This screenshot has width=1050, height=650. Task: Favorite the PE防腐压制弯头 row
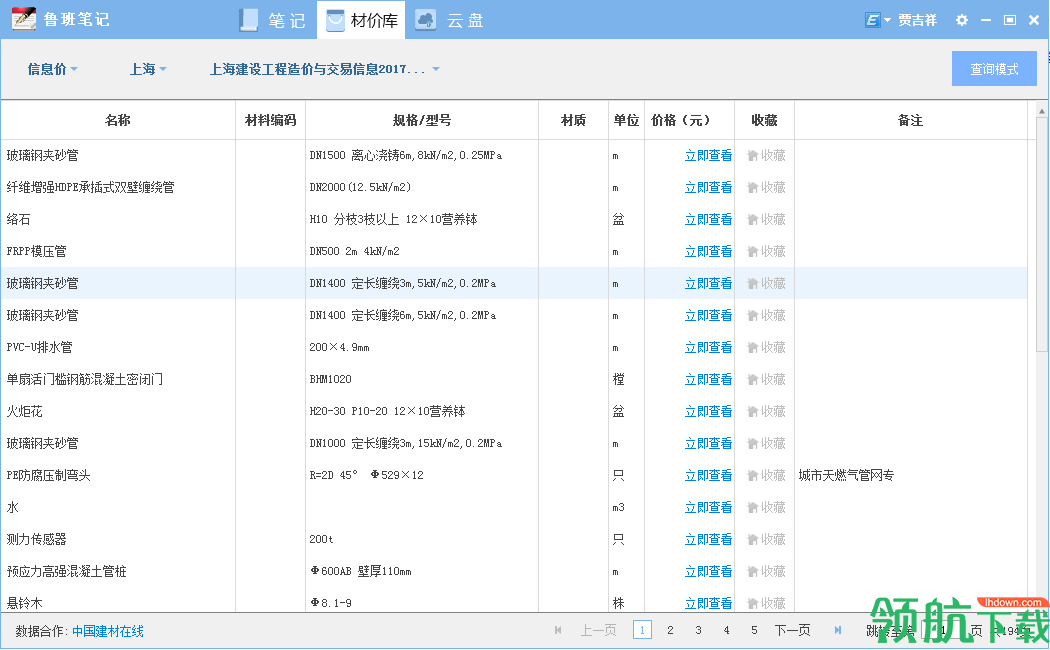click(x=766, y=476)
